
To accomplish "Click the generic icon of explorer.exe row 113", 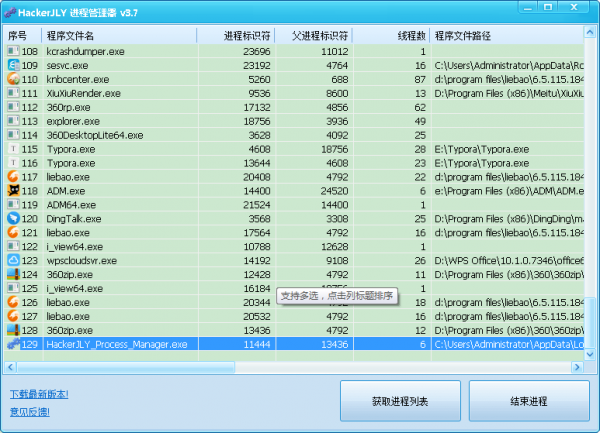I will [13, 121].
